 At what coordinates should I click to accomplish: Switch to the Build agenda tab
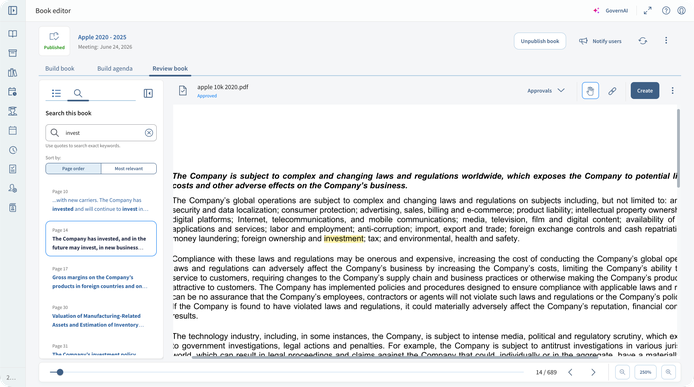tap(115, 69)
